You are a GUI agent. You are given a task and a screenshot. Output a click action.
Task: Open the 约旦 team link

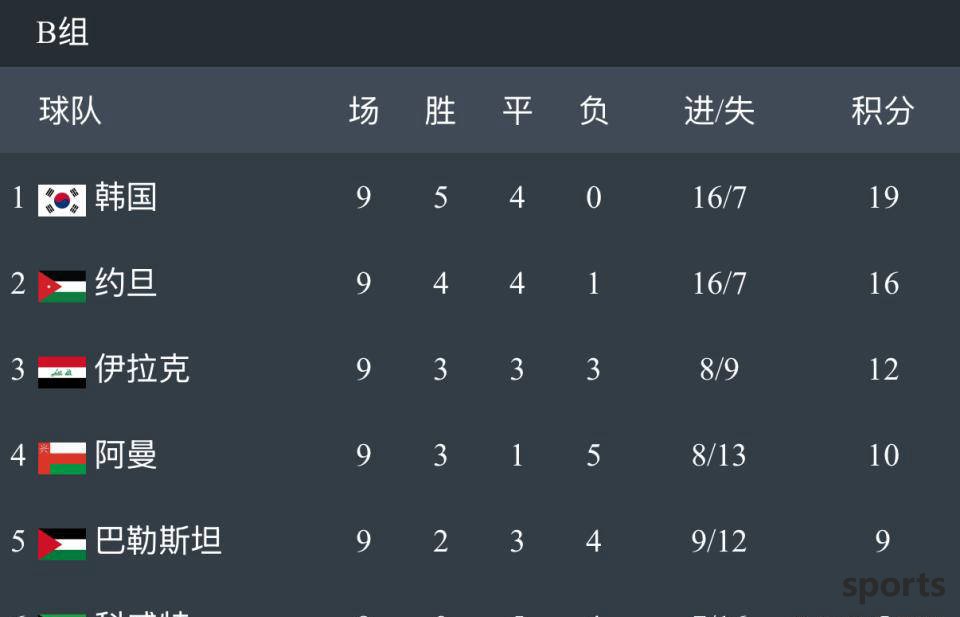coord(126,283)
